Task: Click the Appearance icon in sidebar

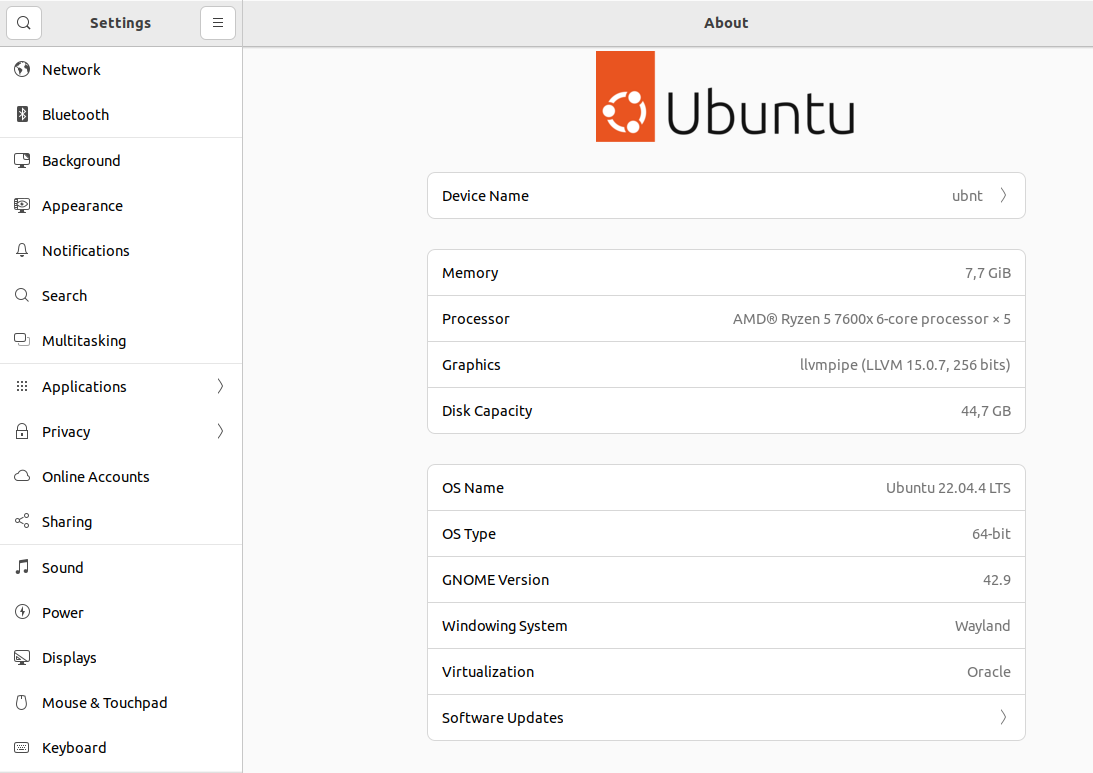Action: click(x=22, y=206)
